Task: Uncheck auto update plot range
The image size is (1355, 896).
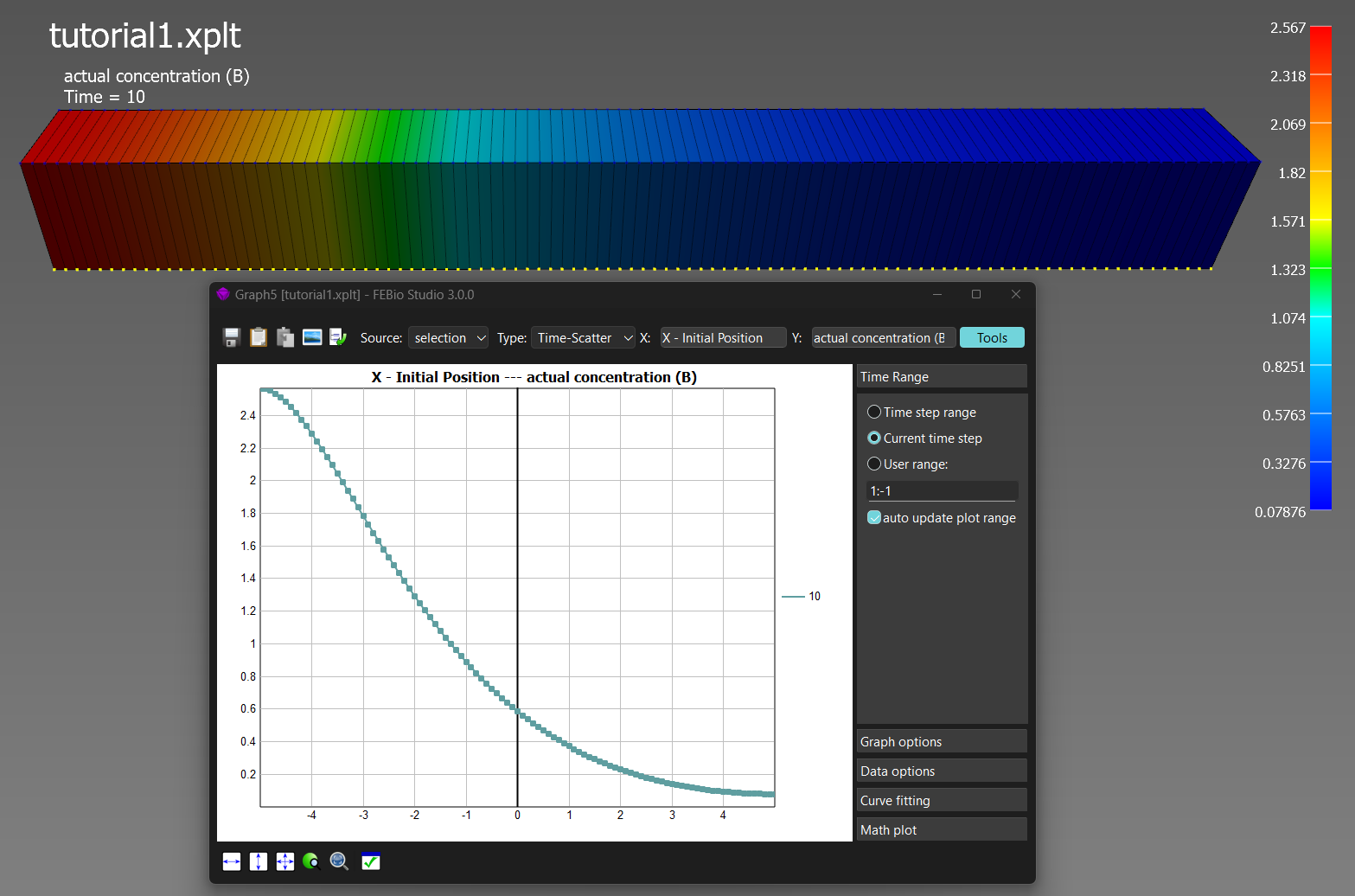Action: [x=874, y=518]
